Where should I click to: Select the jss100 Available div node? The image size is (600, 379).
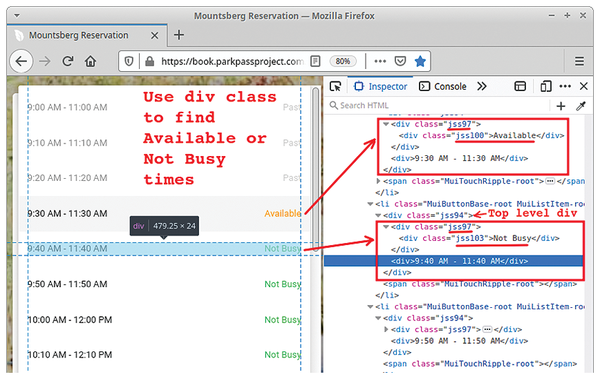[481, 136]
